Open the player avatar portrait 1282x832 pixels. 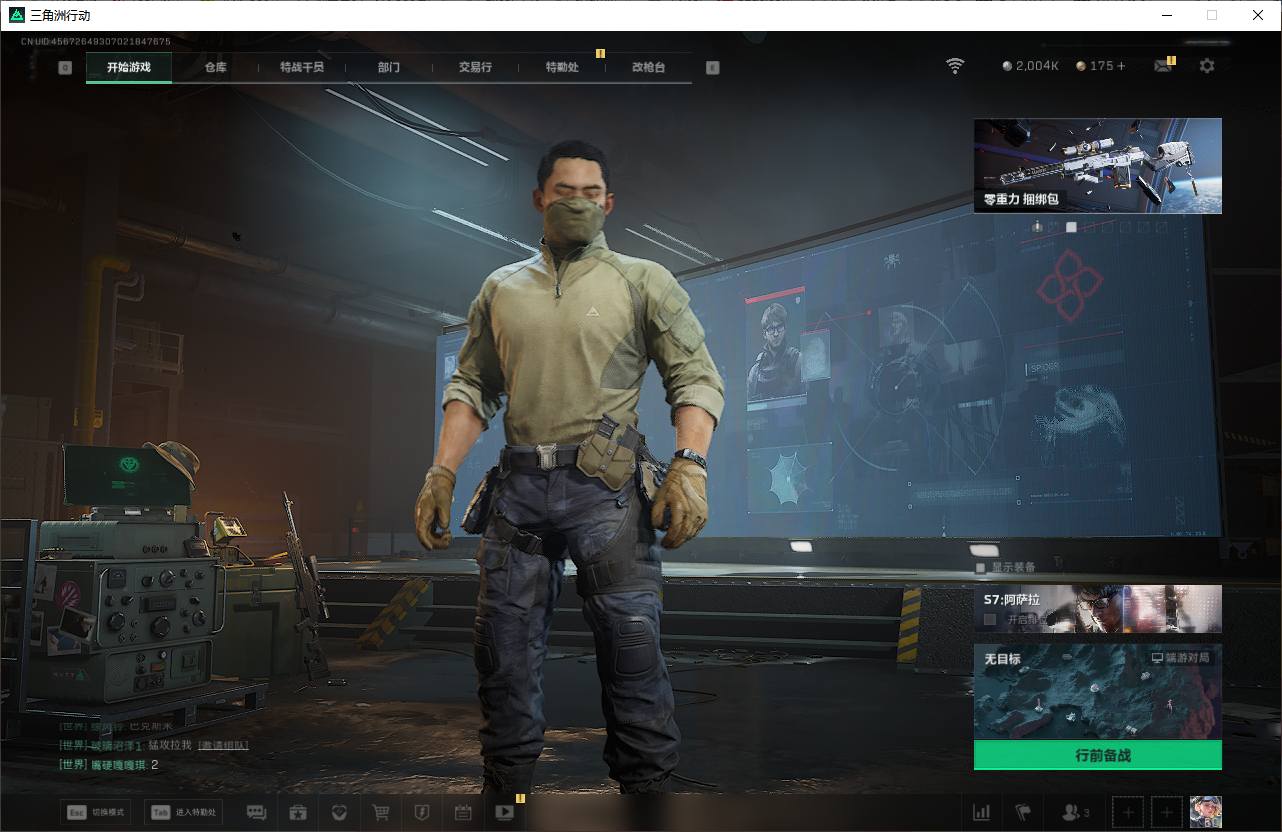point(1205,812)
